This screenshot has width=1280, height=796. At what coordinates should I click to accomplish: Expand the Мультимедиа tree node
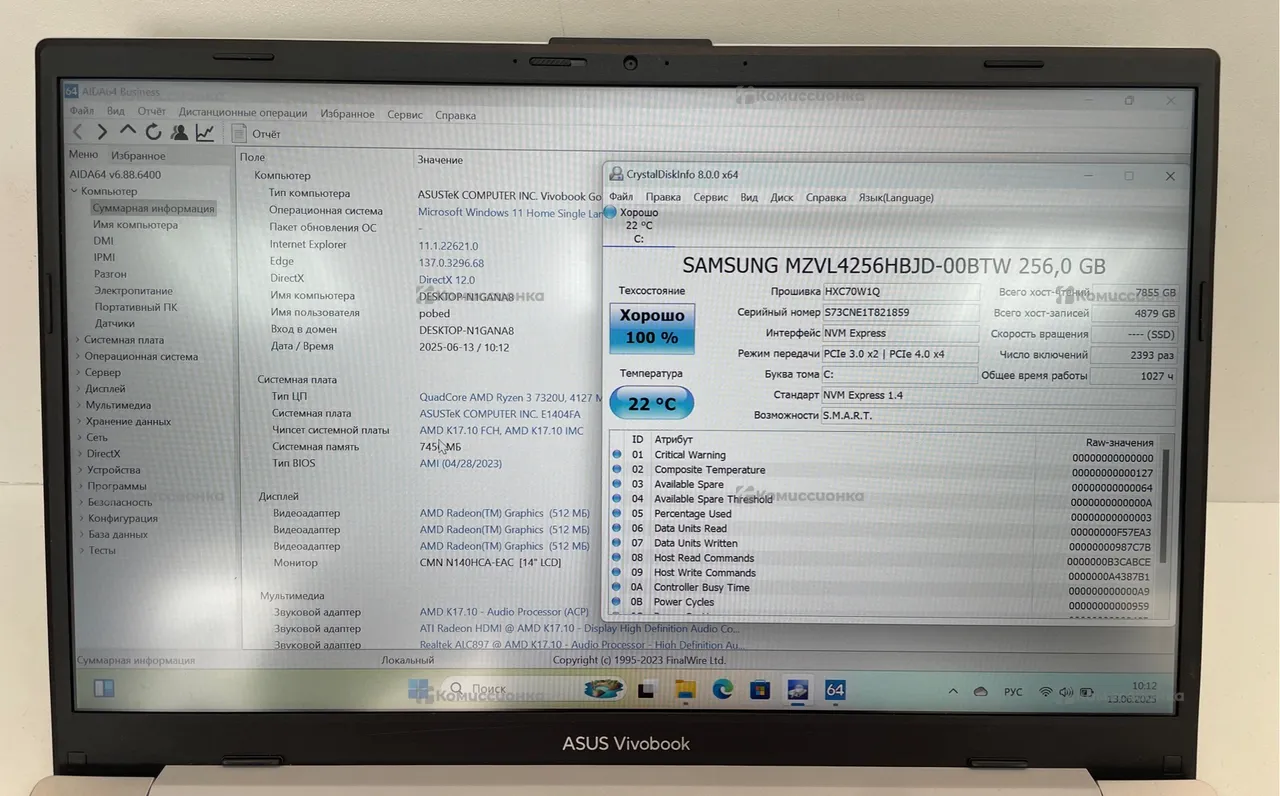[77, 405]
